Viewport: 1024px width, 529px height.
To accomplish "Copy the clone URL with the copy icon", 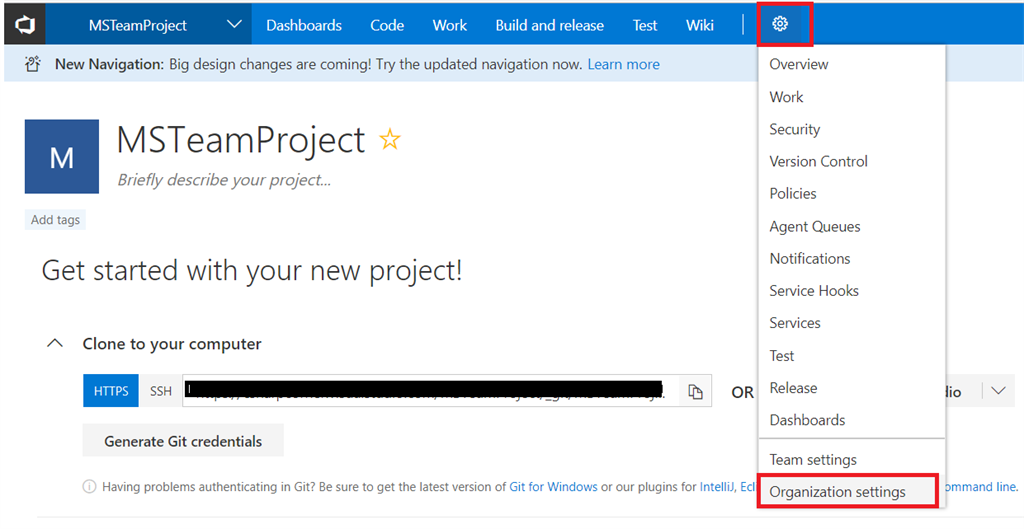I will pos(696,392).
